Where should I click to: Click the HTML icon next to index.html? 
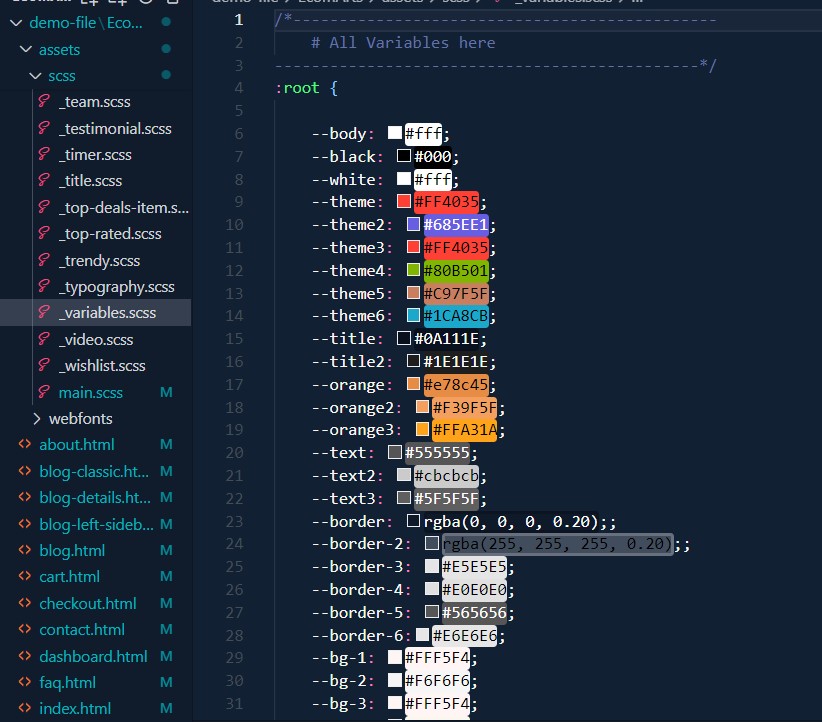coord(25,709)
